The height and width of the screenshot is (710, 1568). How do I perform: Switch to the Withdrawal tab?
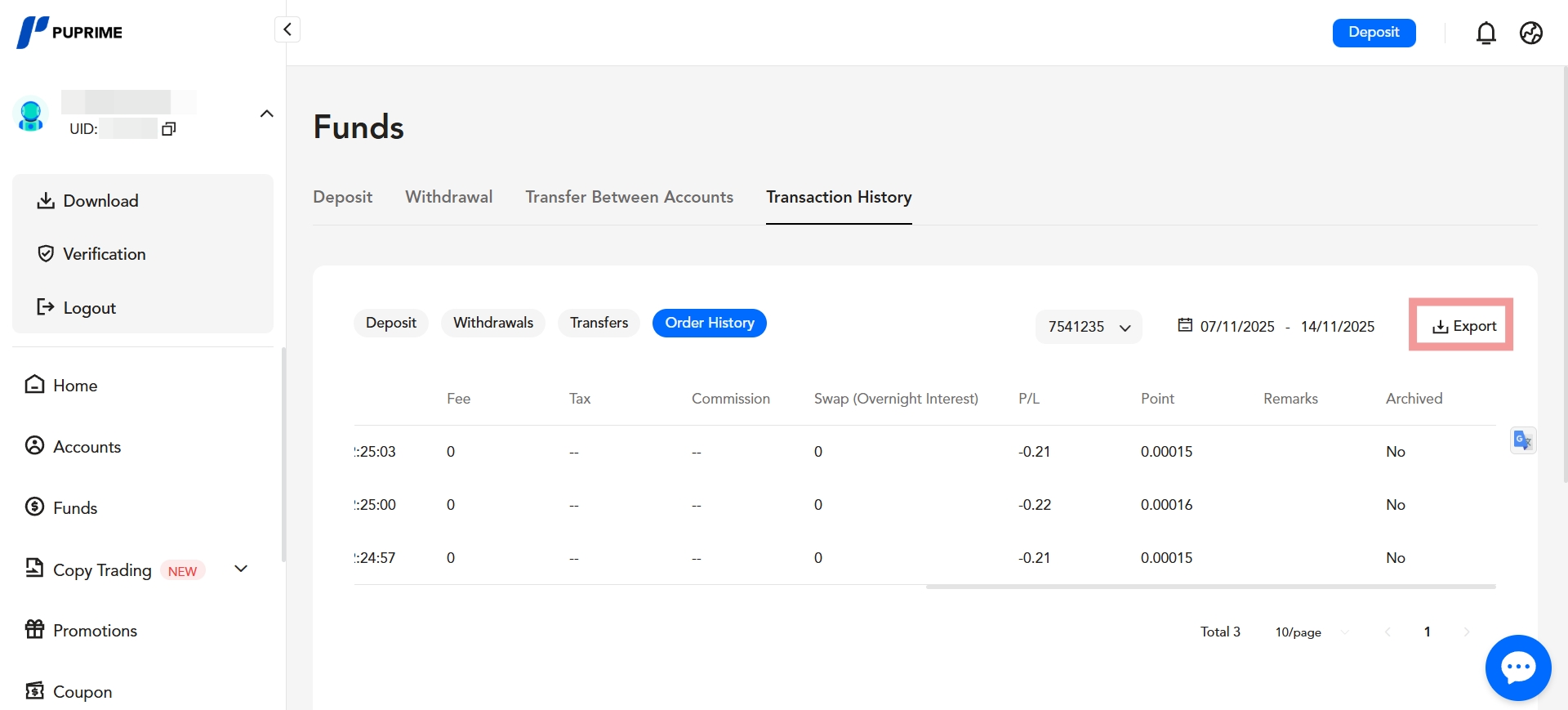tap(448, 197)
